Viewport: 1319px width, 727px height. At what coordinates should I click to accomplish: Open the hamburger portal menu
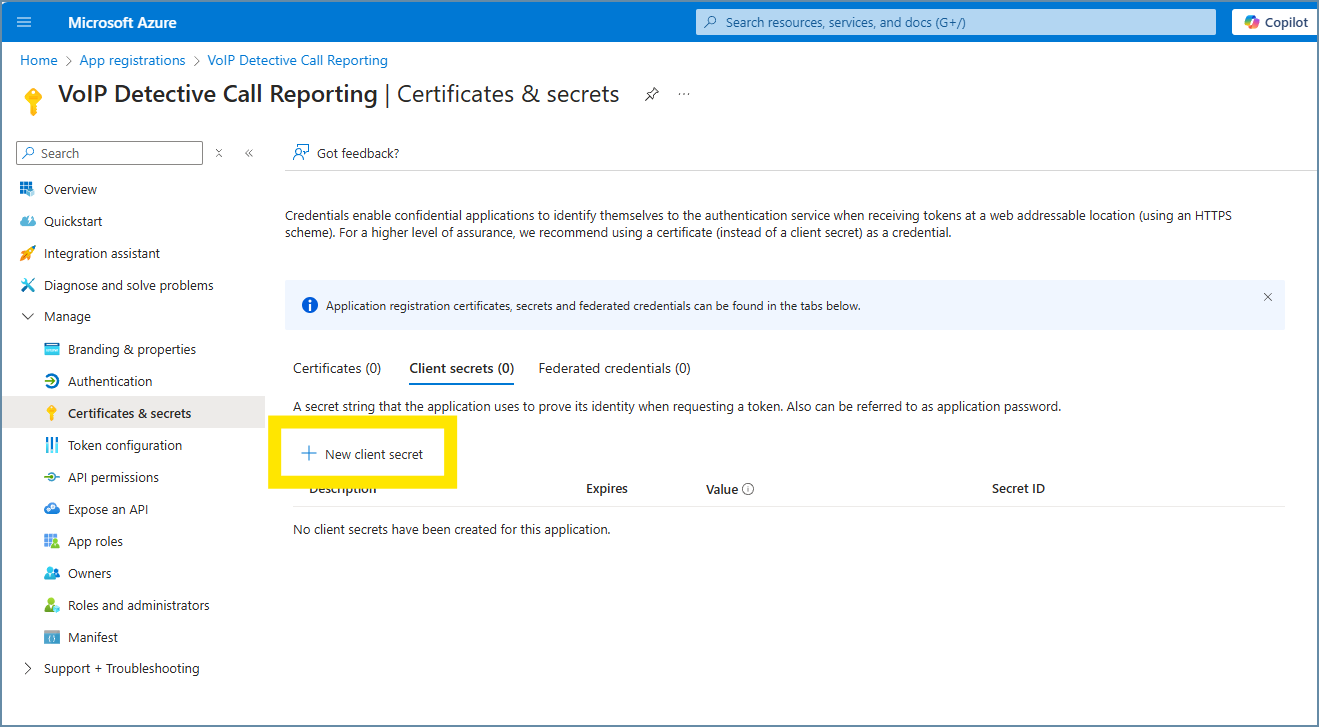point(25,22)
